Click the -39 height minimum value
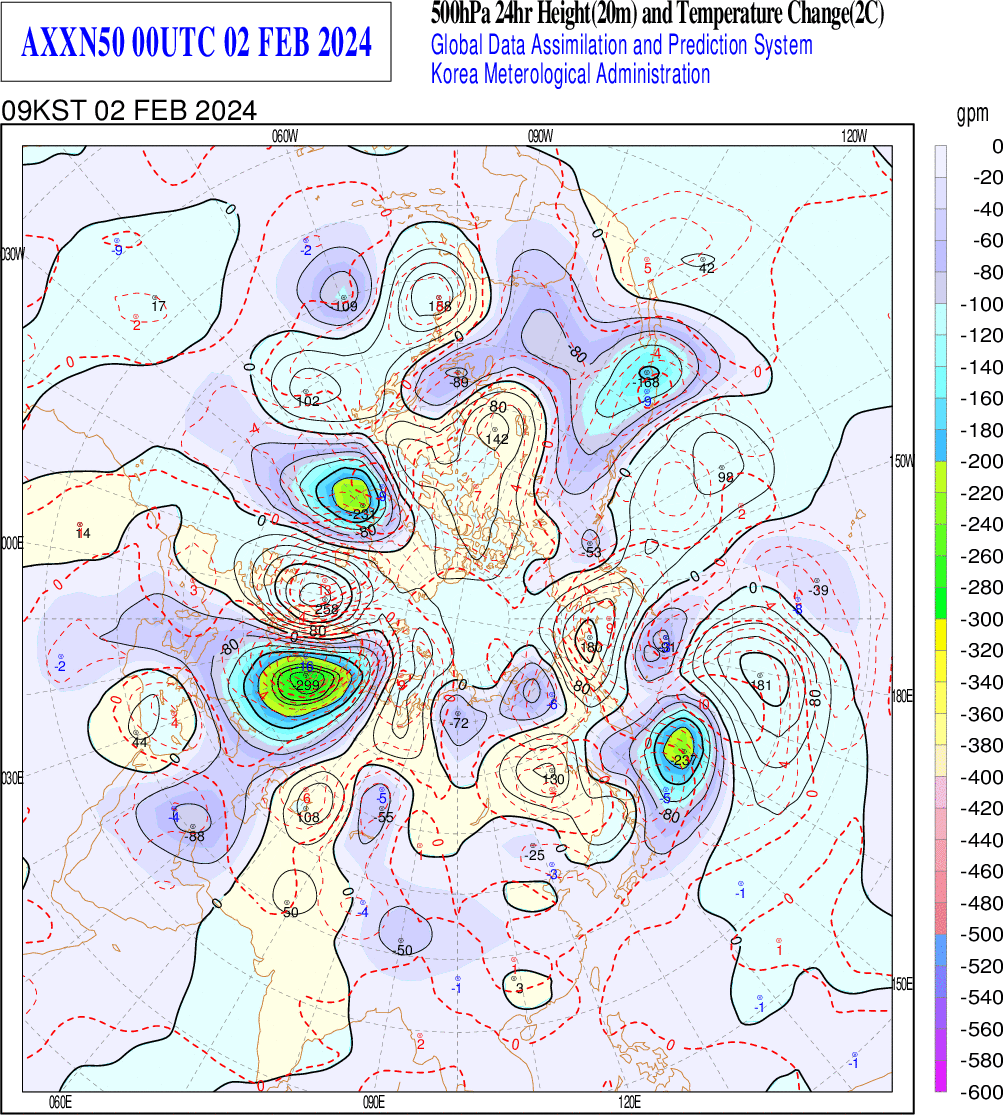Image resolution: width=1003 pixels, height=1115 pixels. tap(819, 590)
